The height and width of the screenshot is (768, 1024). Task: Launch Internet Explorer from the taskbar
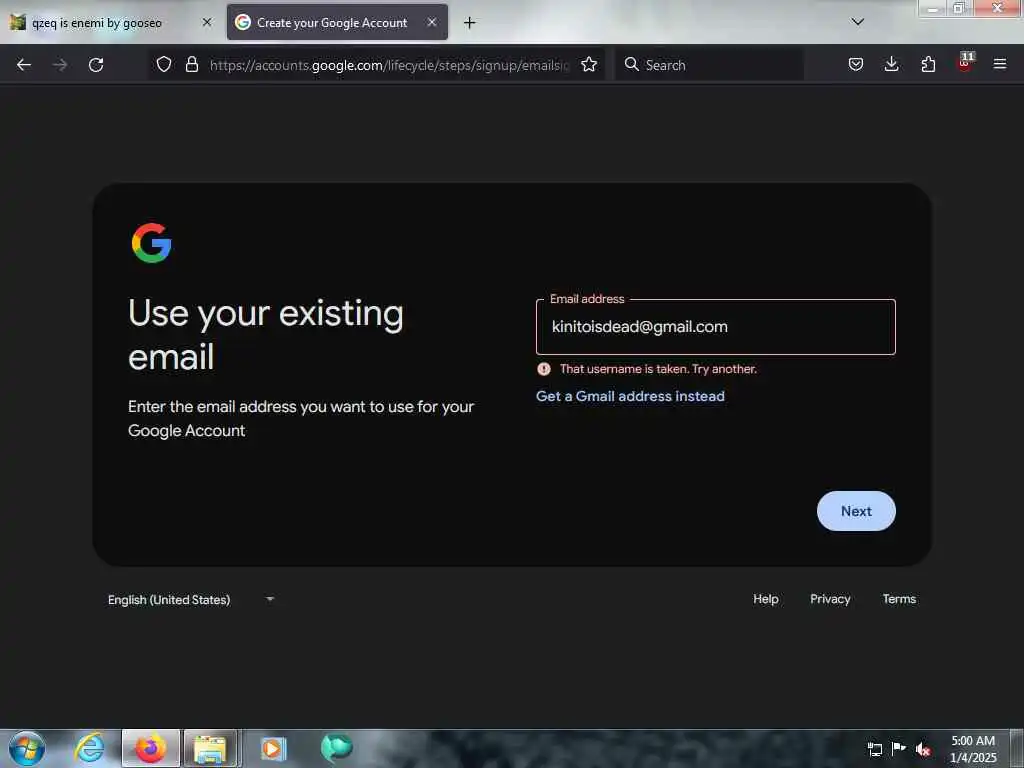pos(89,748)
